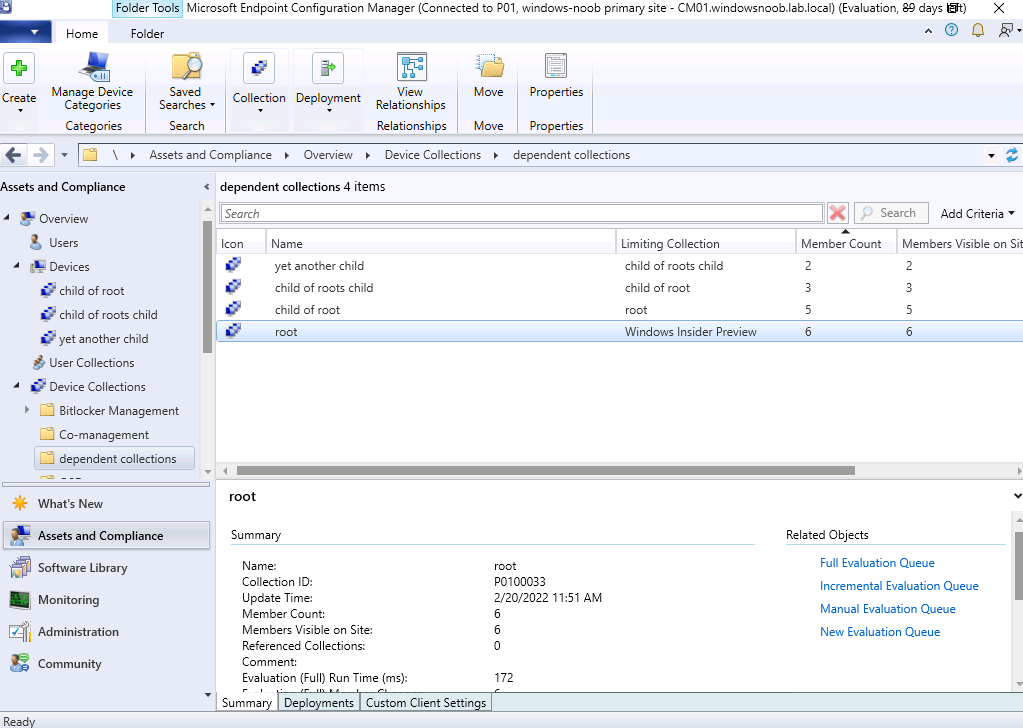Open the Deployment ribbon menu

[328, 82]
